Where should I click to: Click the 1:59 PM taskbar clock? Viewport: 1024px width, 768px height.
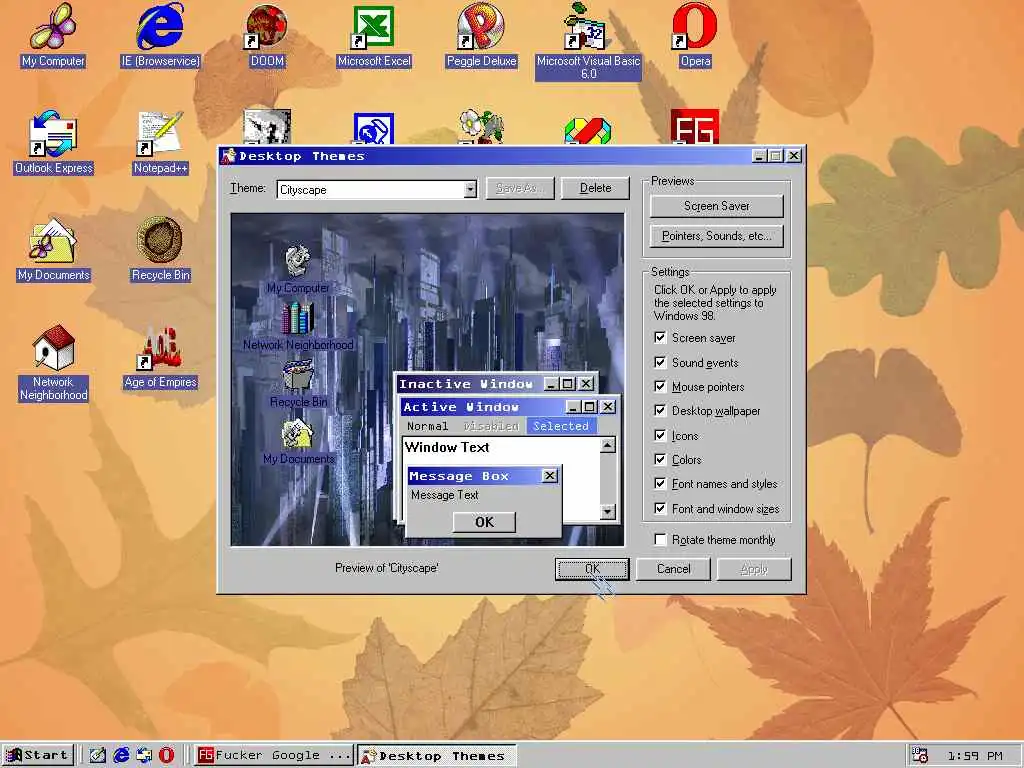(x=975, y=756)
